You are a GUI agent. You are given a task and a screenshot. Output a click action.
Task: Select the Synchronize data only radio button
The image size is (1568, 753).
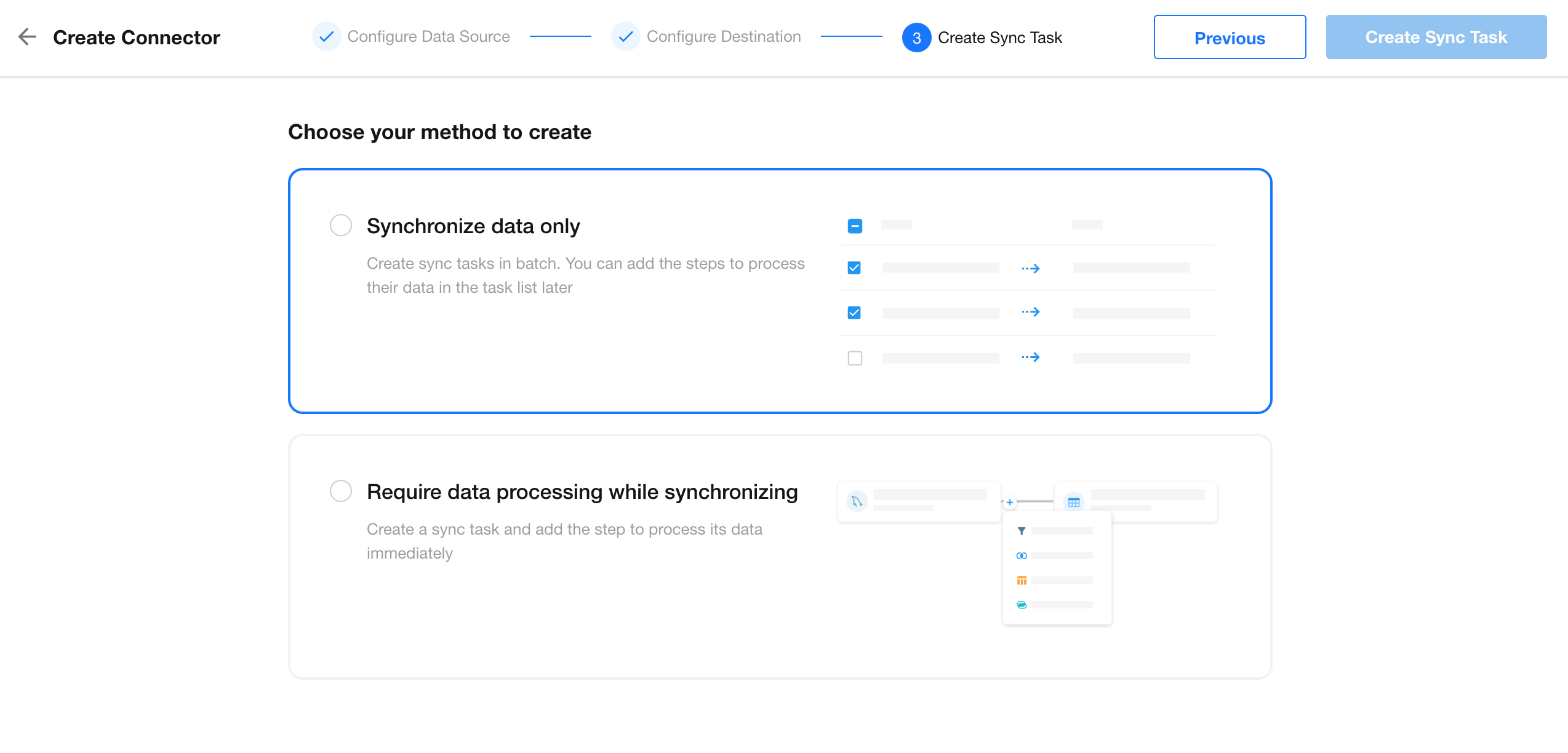[341, 225]
